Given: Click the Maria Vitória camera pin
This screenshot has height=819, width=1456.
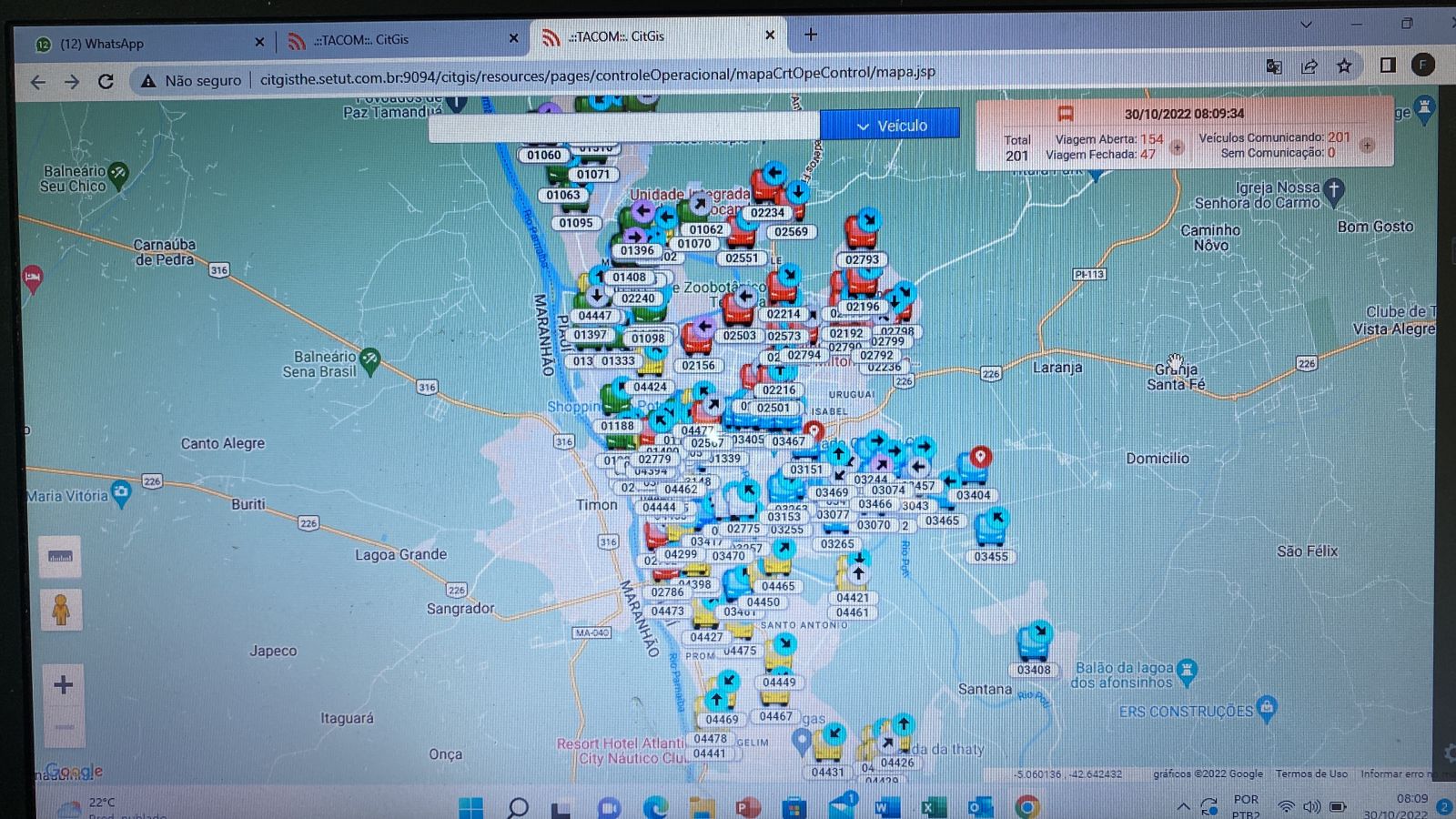Looking at the screenshot, I should [x=121, y=492].
